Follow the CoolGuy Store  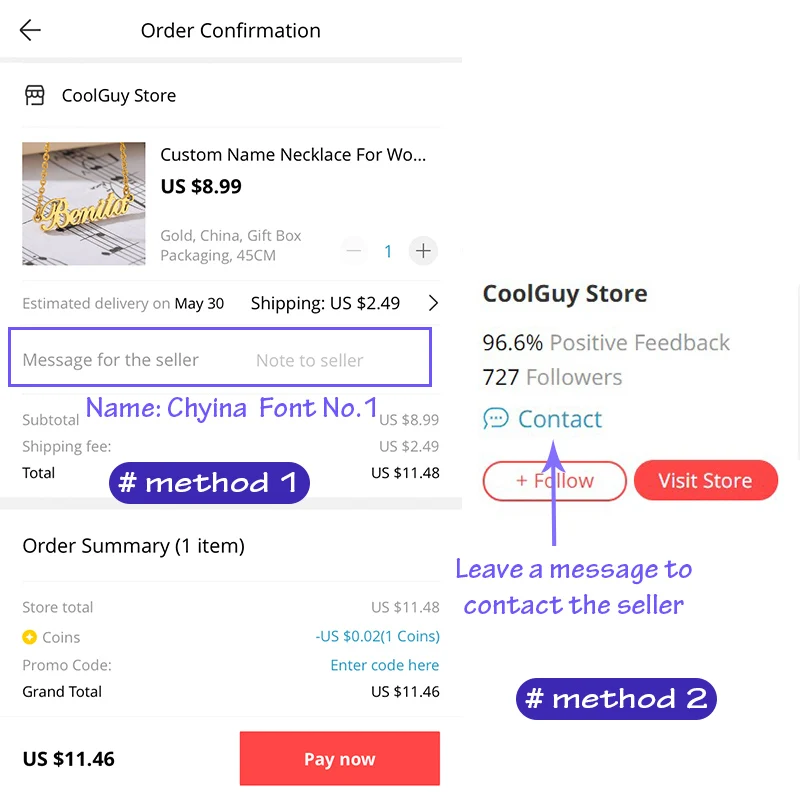(554, 481)
